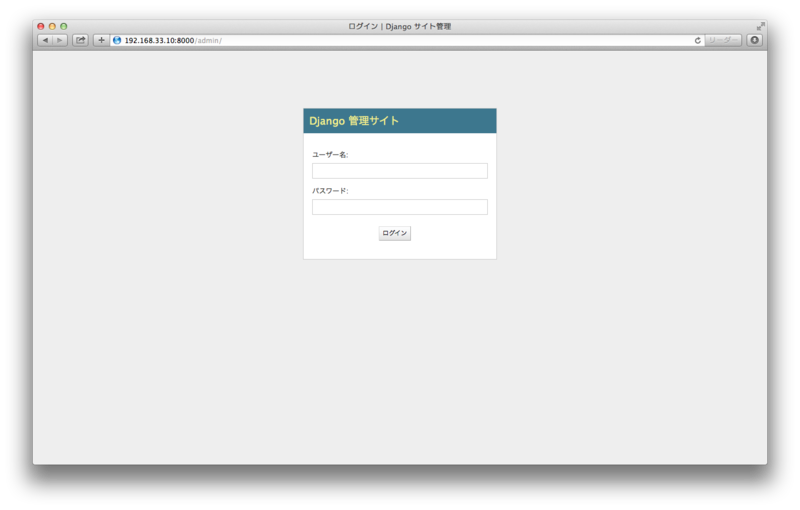
Task: Open the Share button in Safari's toolbar
Action: 81,40
